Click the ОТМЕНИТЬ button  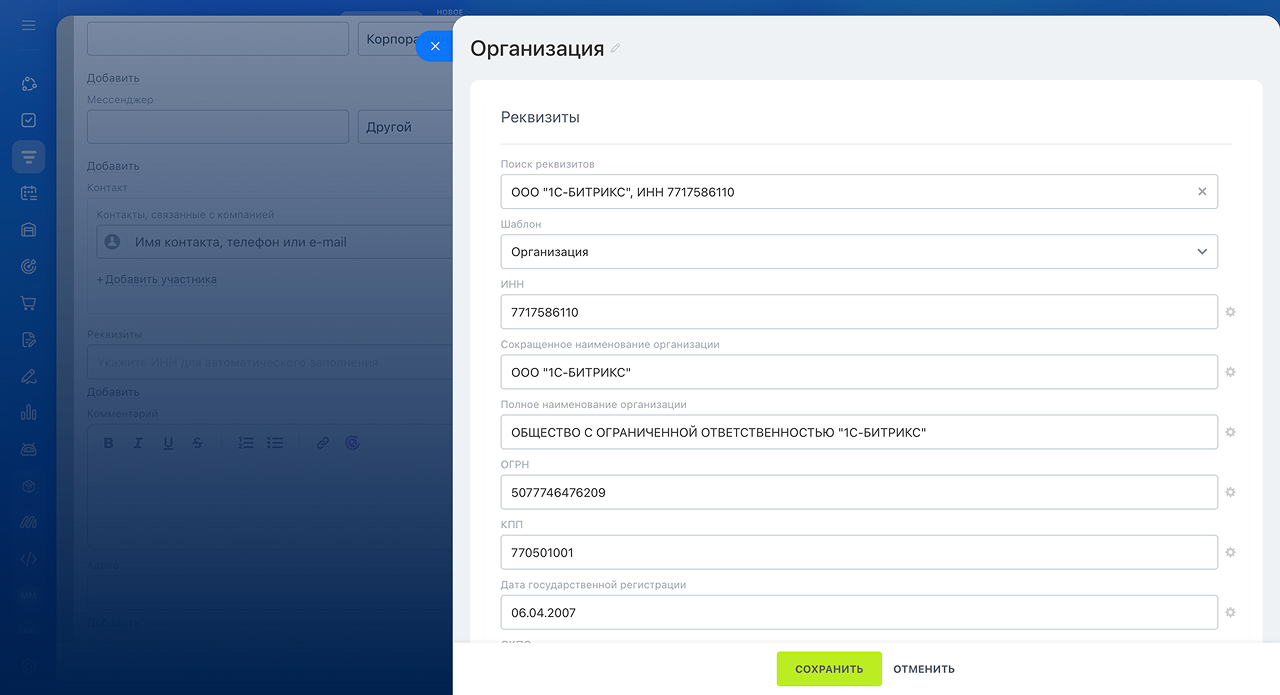click(x=924, y=669)
